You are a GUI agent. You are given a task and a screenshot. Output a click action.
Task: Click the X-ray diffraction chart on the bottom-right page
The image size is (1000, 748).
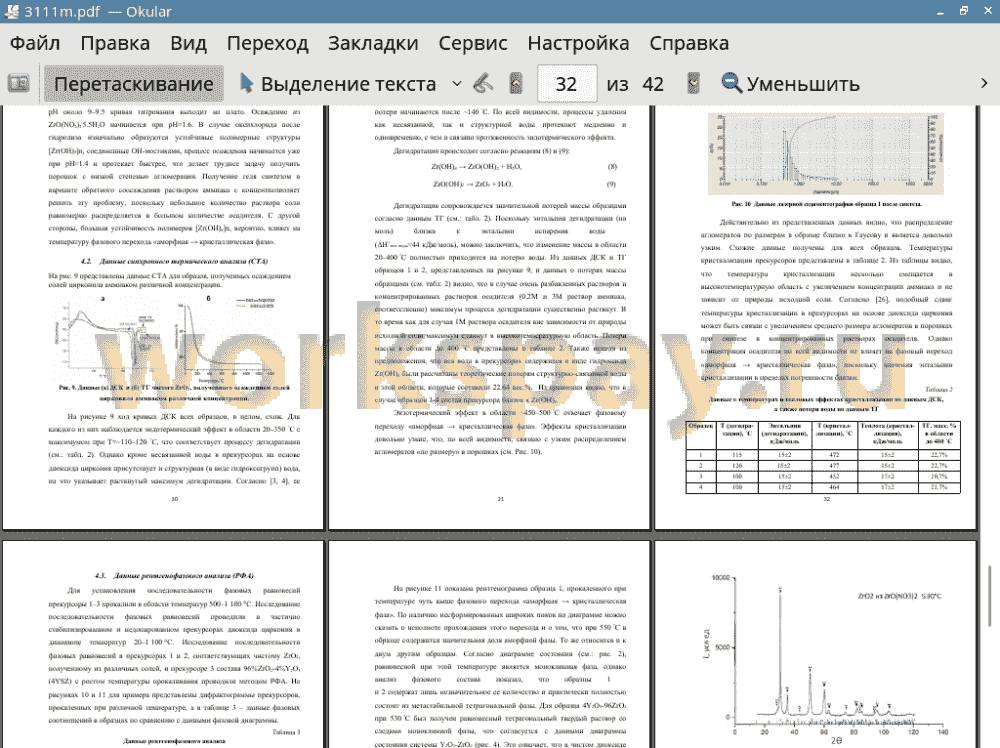coord(827,657)
